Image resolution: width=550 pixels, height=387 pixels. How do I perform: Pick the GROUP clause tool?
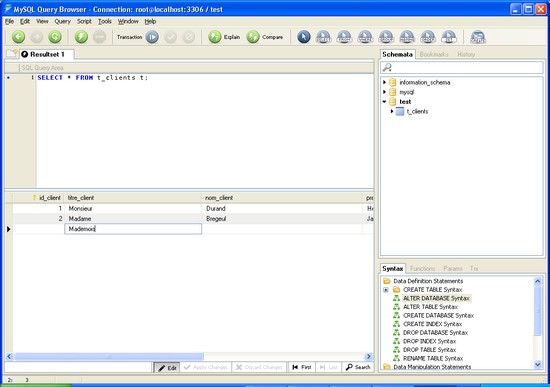(386, 37)
